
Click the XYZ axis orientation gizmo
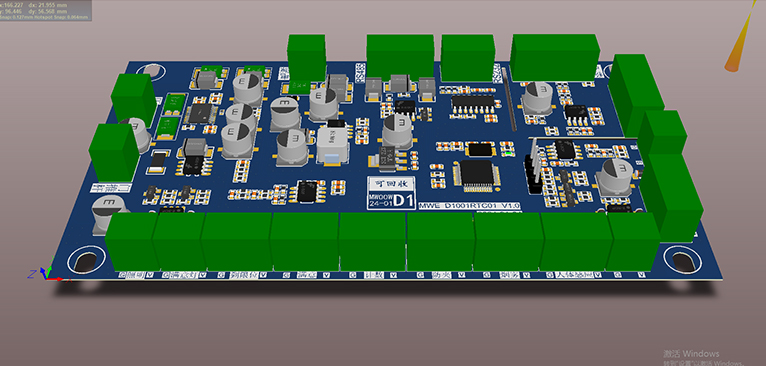tap(46, 275)
